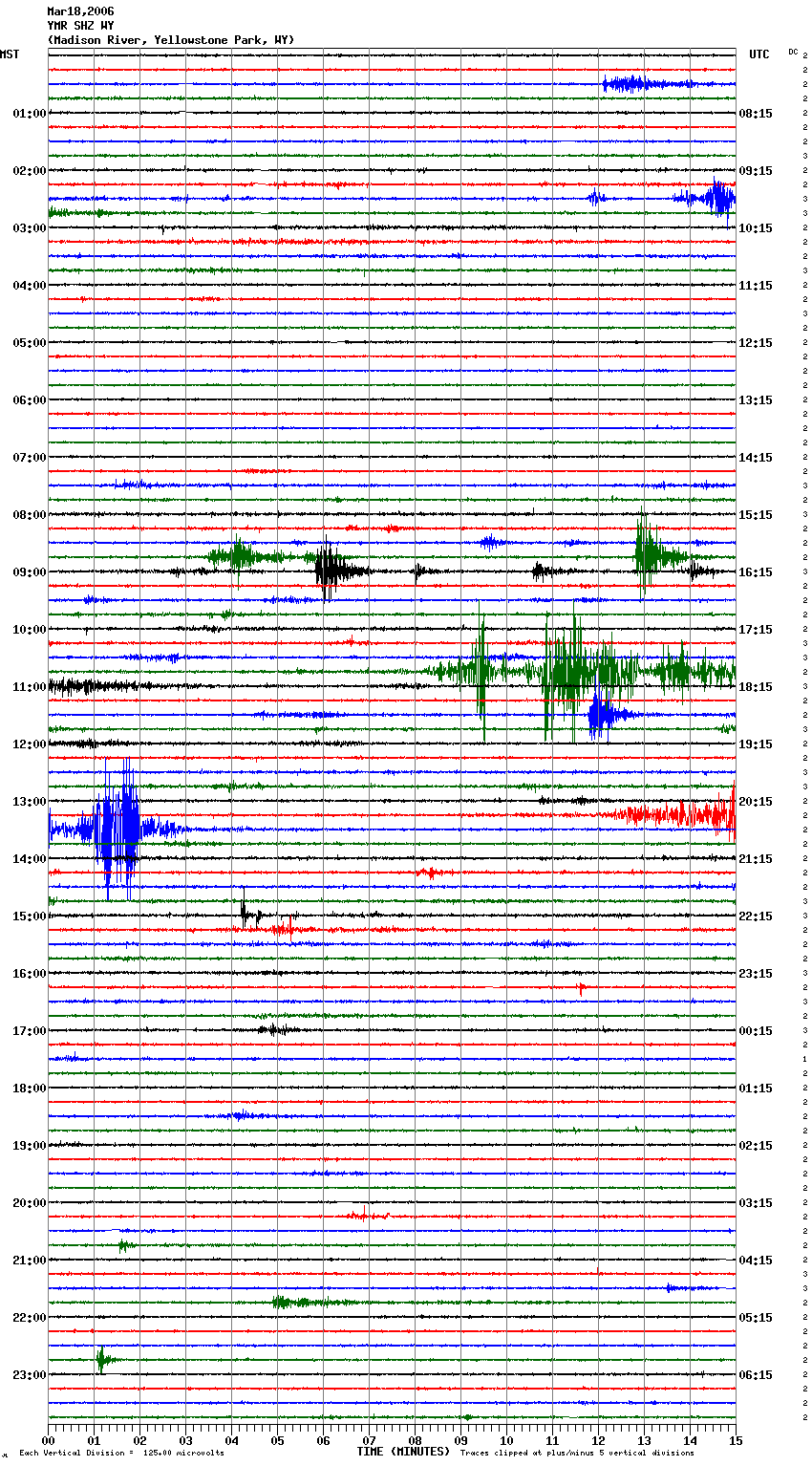Click "Each Vertical Division = 125.00 microvolts" note
The image size is (812, 1466).
coord(121,1453)
